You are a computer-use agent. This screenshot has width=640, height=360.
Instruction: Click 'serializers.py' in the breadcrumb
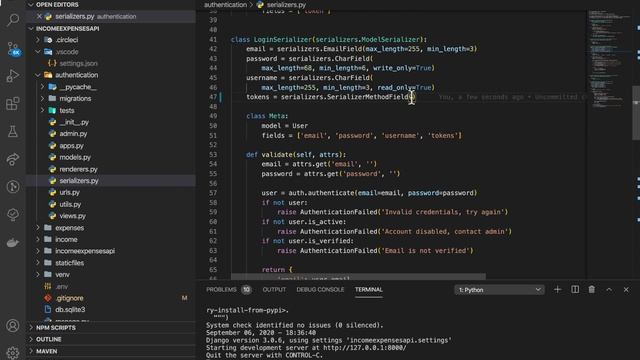click(286, 5)
